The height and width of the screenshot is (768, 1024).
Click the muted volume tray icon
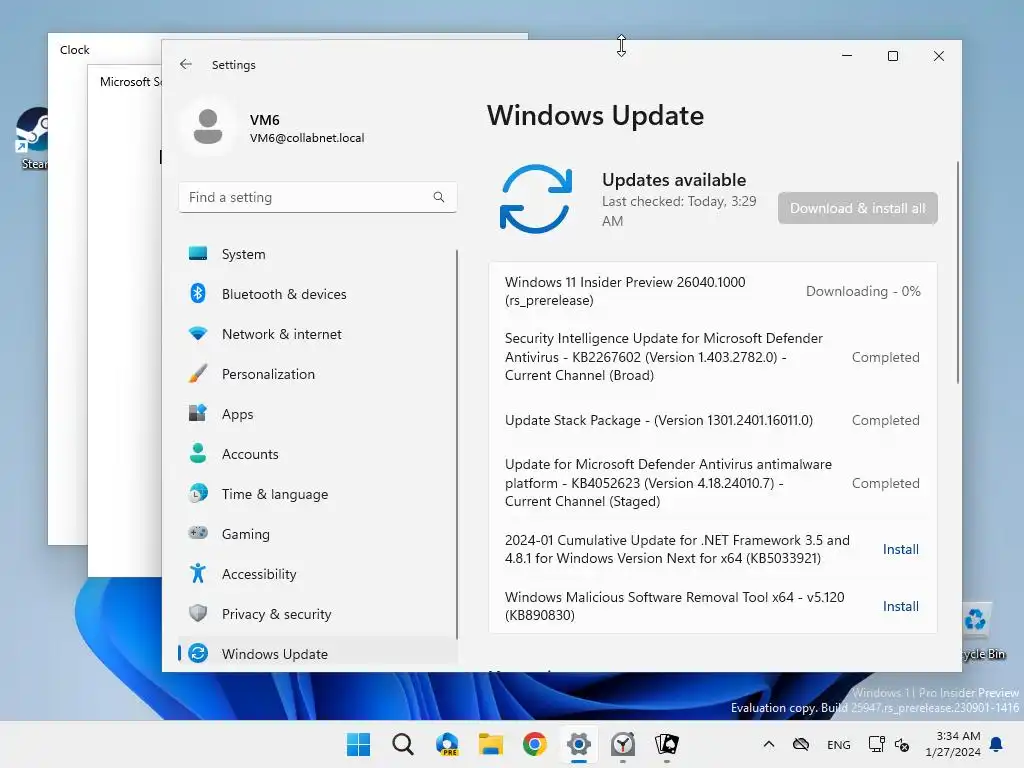[x=902, y=745]
